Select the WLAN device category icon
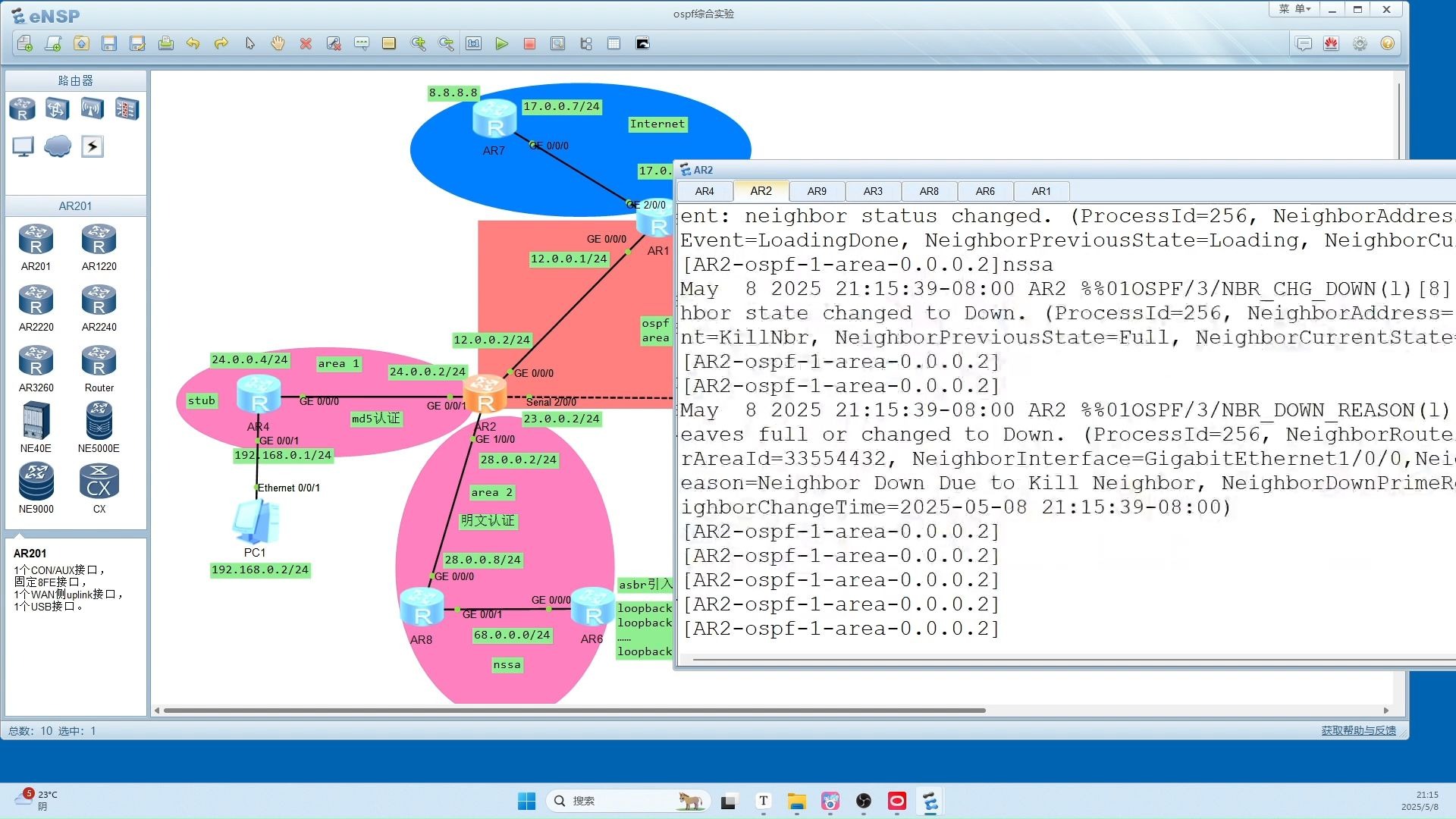 pos(92,109)
